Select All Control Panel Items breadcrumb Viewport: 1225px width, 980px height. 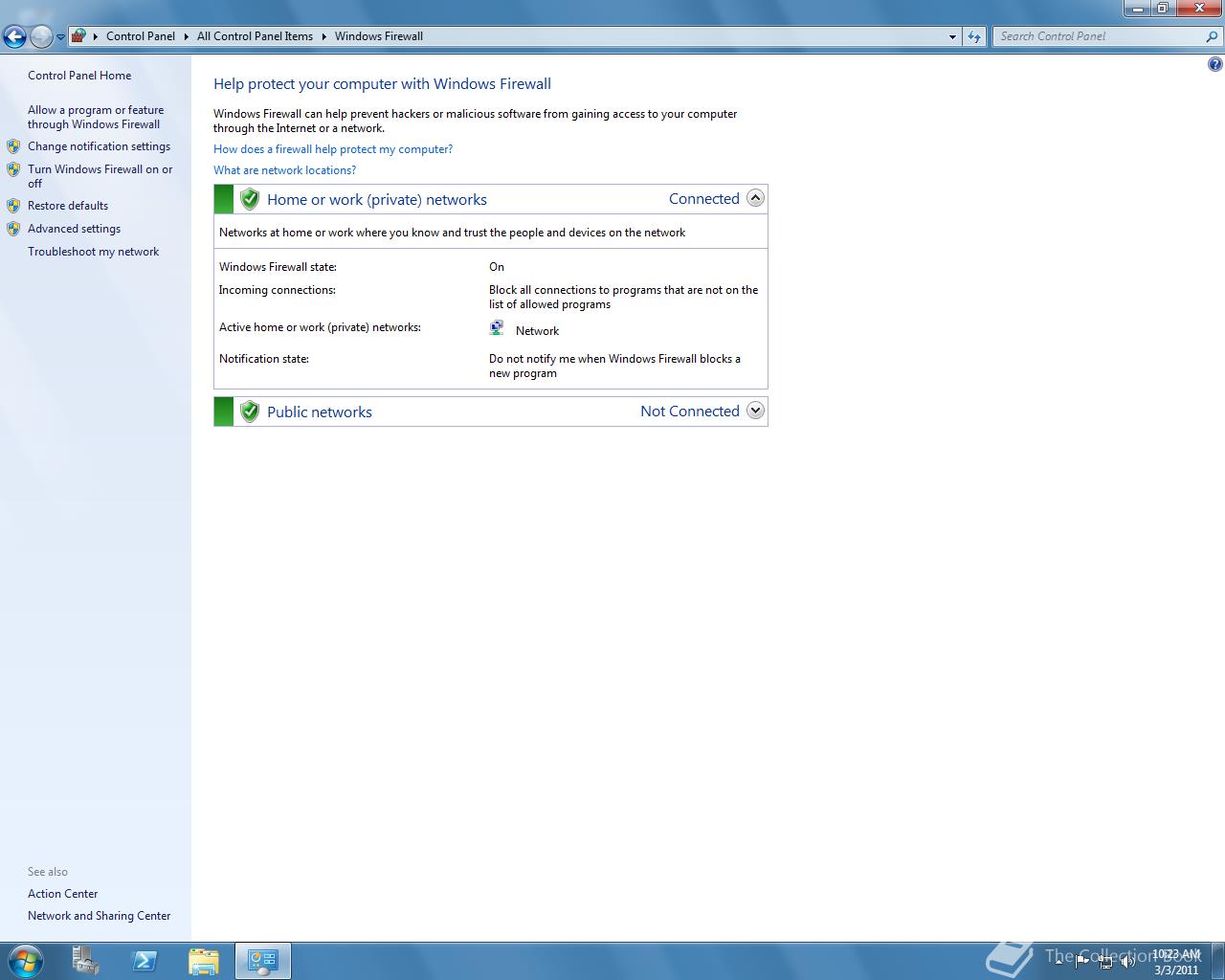click(x=255, y=36)
